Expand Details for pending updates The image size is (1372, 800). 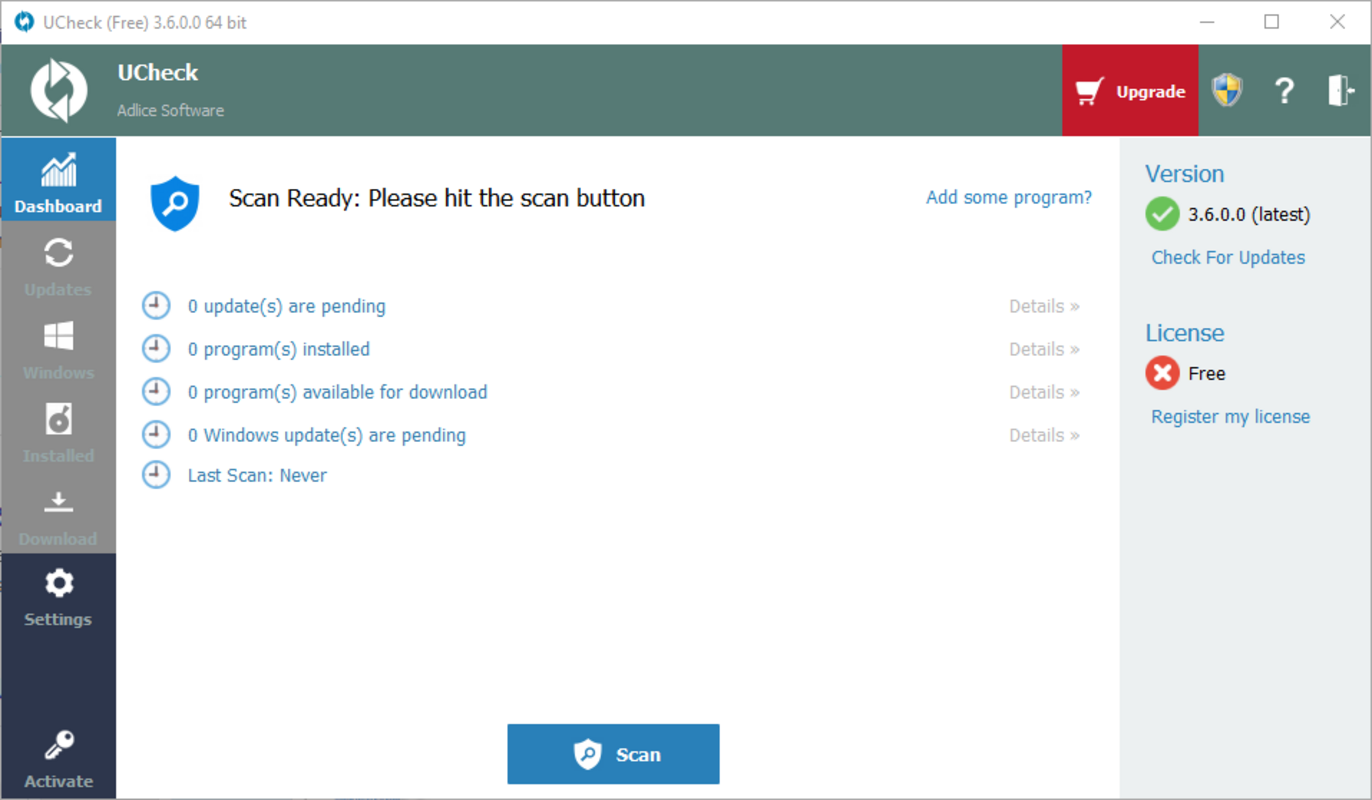(x=1043, y=306)
